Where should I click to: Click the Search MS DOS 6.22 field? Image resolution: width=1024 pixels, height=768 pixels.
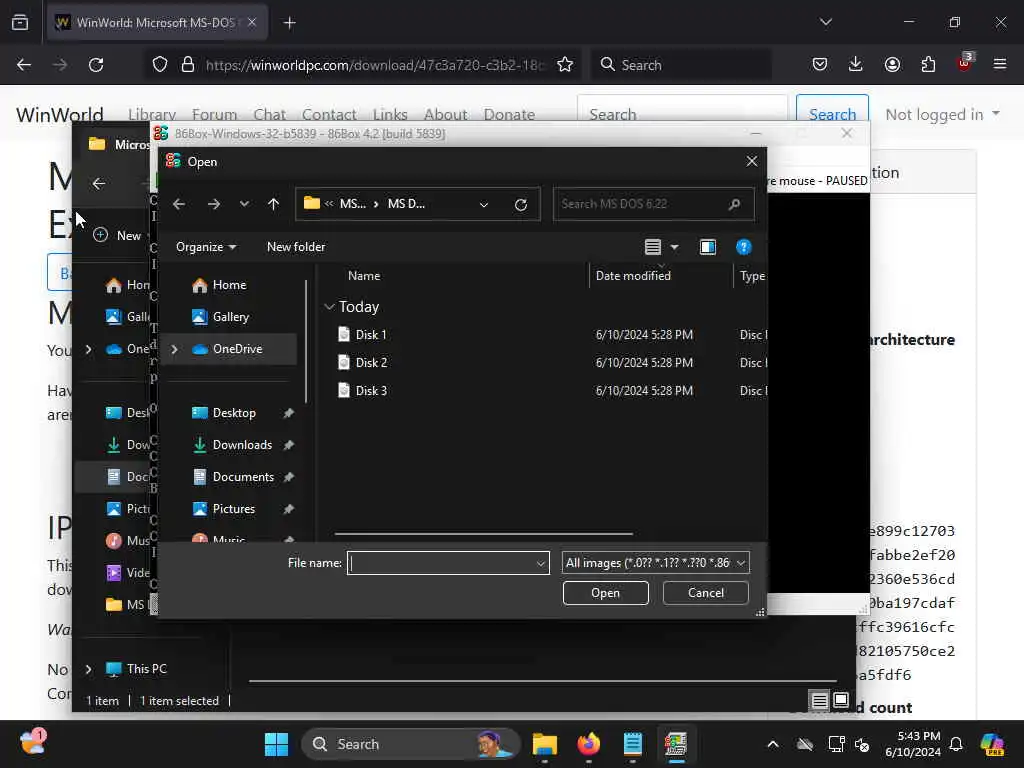(x=654, y=204)
